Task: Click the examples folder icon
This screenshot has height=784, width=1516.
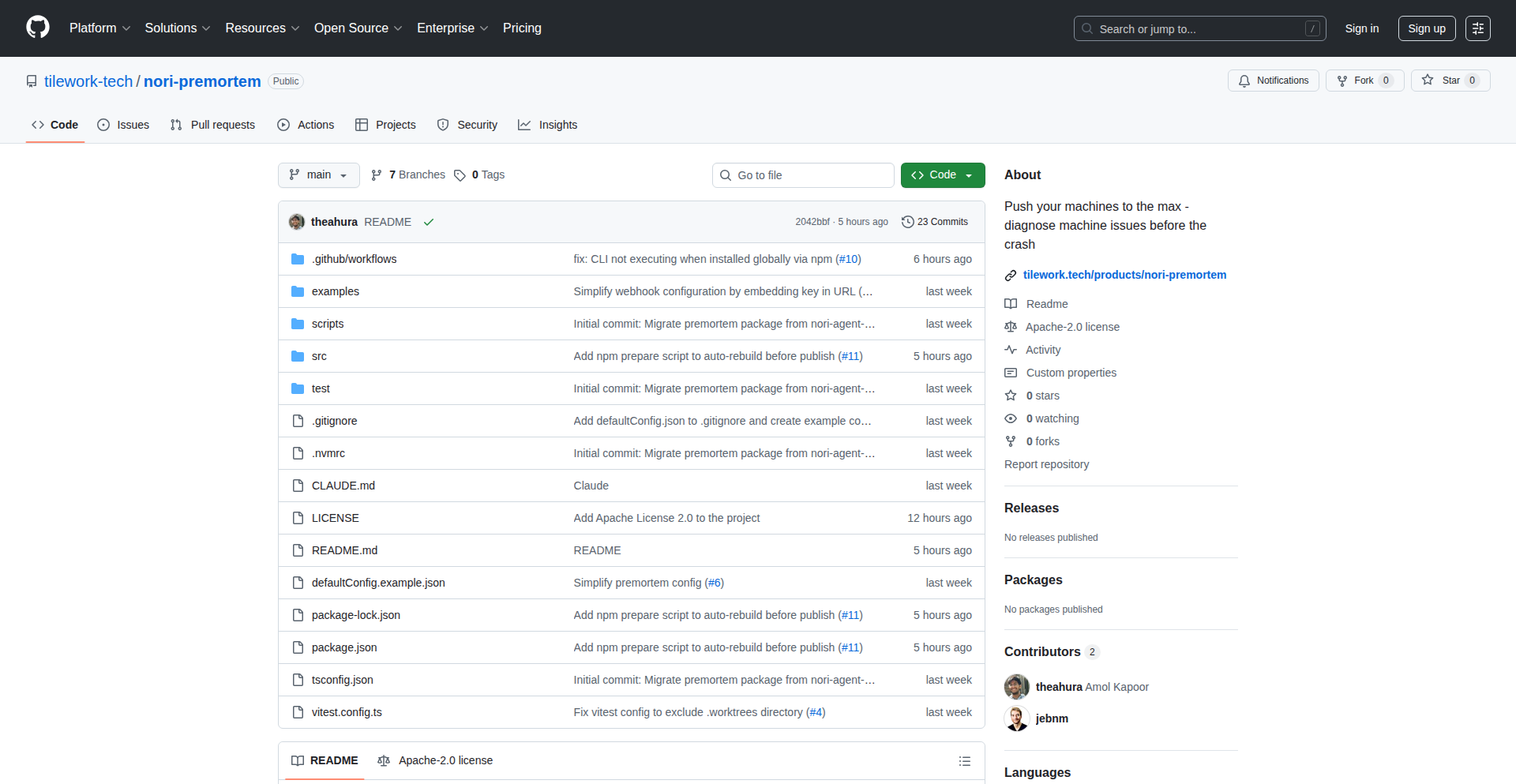Action: click(298, 291)
